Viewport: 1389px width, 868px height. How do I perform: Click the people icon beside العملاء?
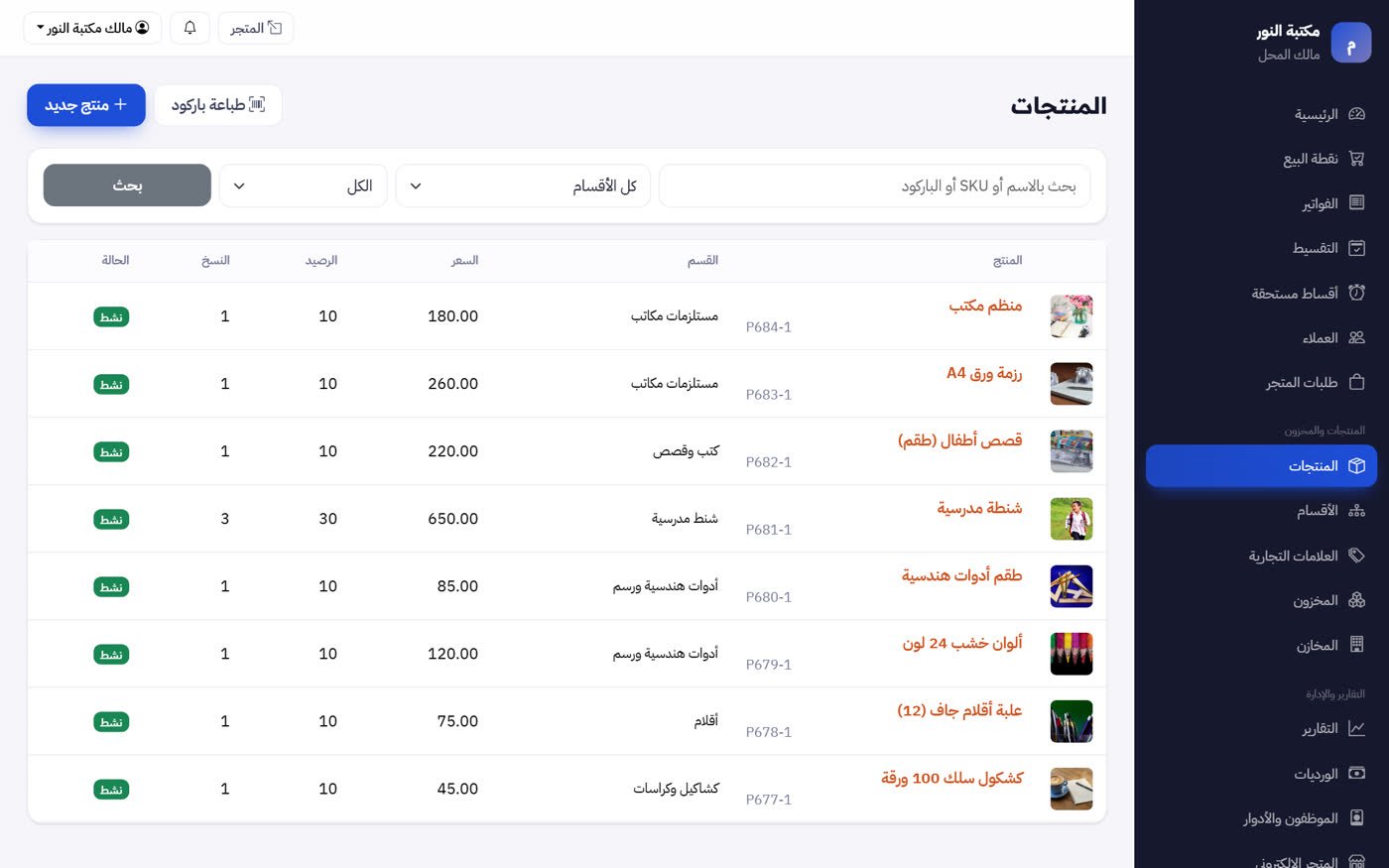click(1356, 337)
